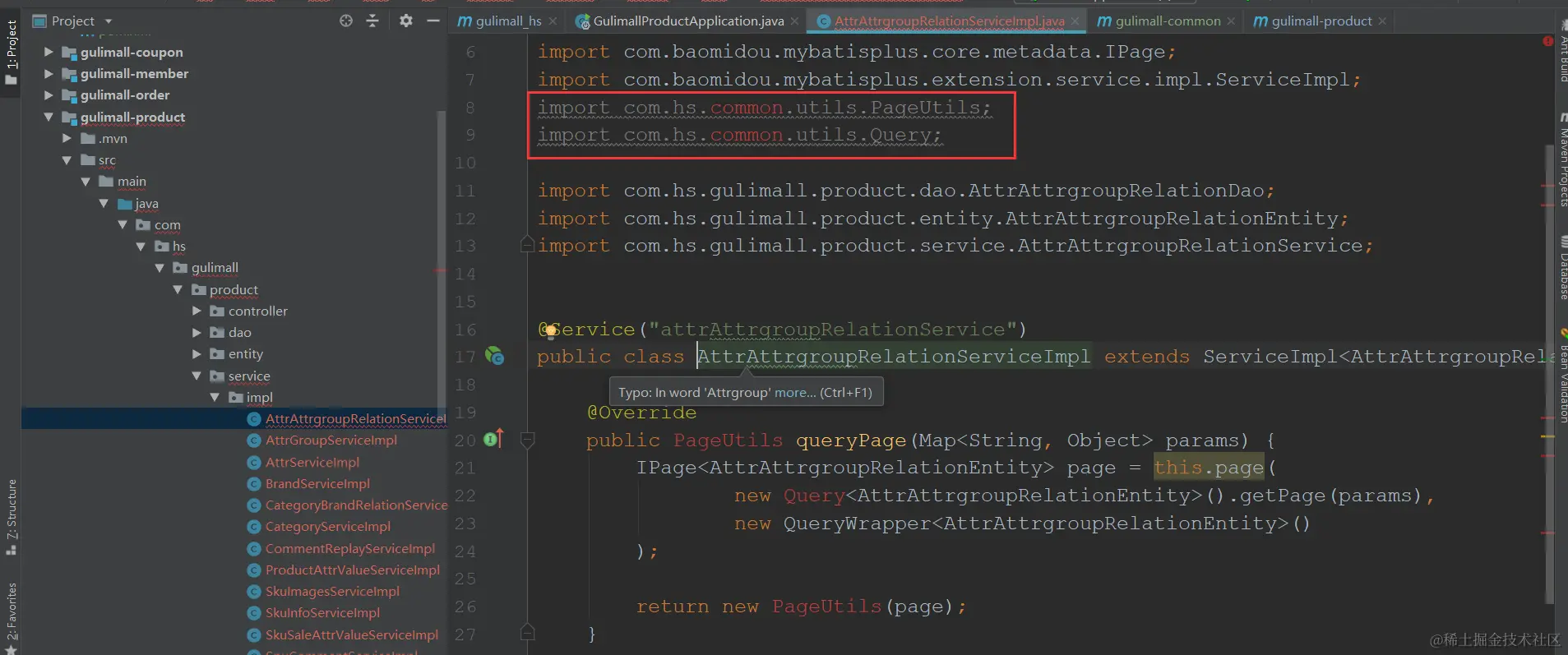Fold the queryPage method at line 20
1568x655 pixels.
point(528,440)
